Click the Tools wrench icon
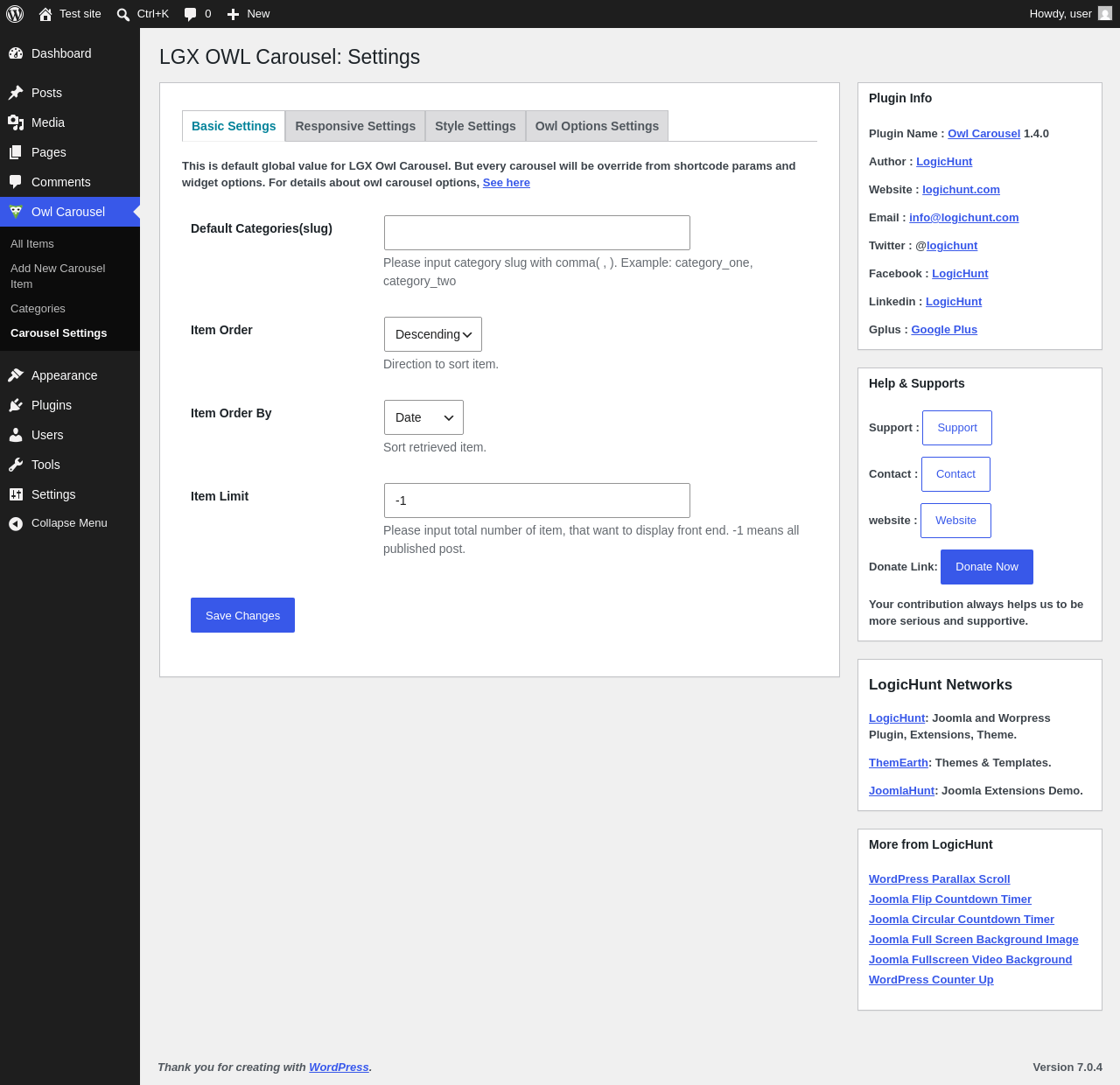 (16, 465)
